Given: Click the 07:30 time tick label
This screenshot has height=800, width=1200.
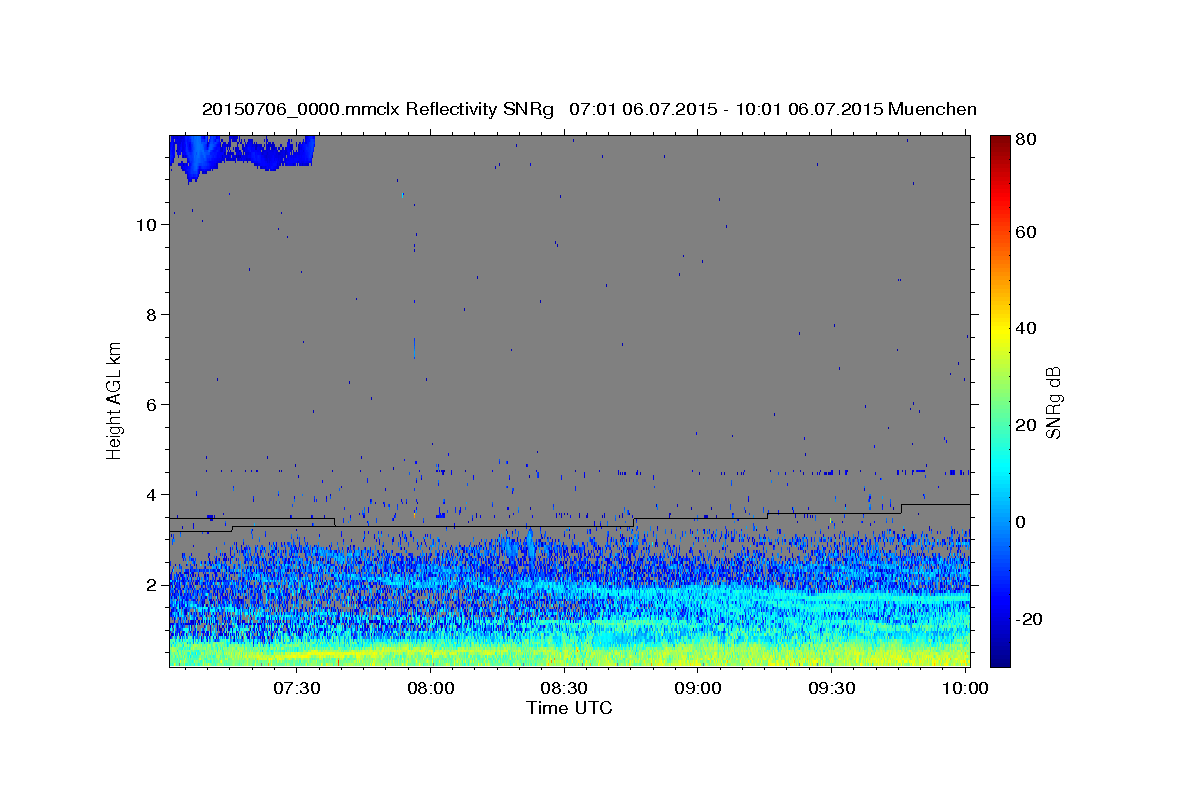Looking at the screenshot, I should coord(297,688).
